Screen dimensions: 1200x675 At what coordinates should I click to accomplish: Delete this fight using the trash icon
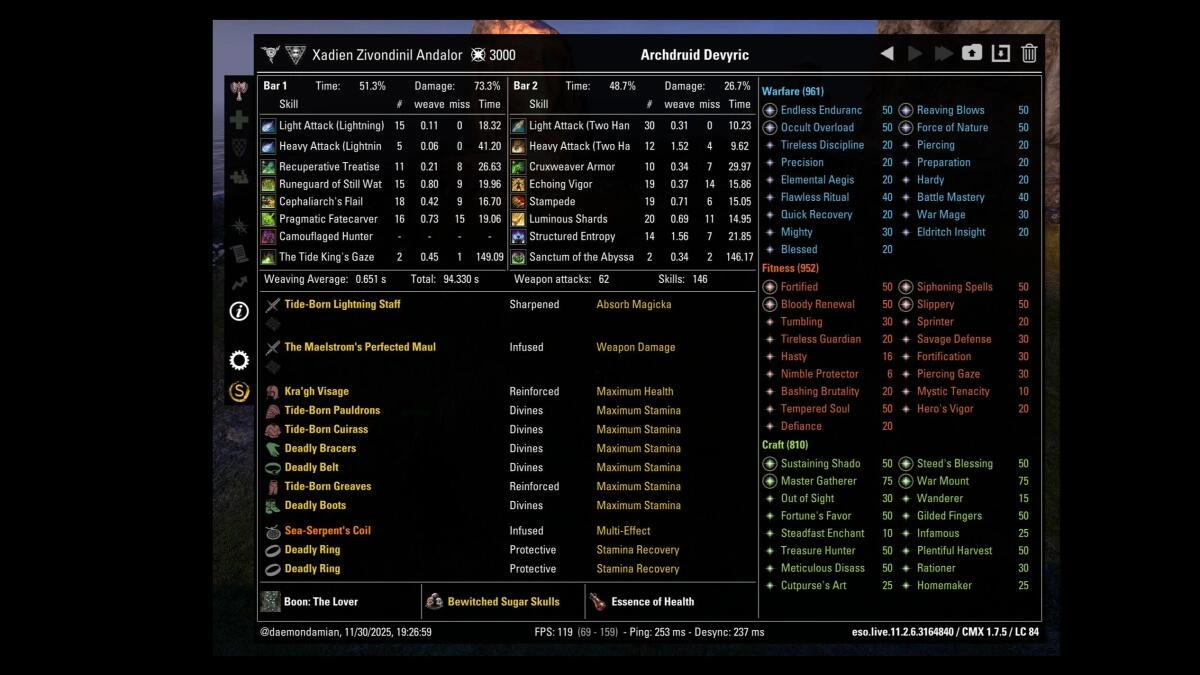(x=1029, y=55)
